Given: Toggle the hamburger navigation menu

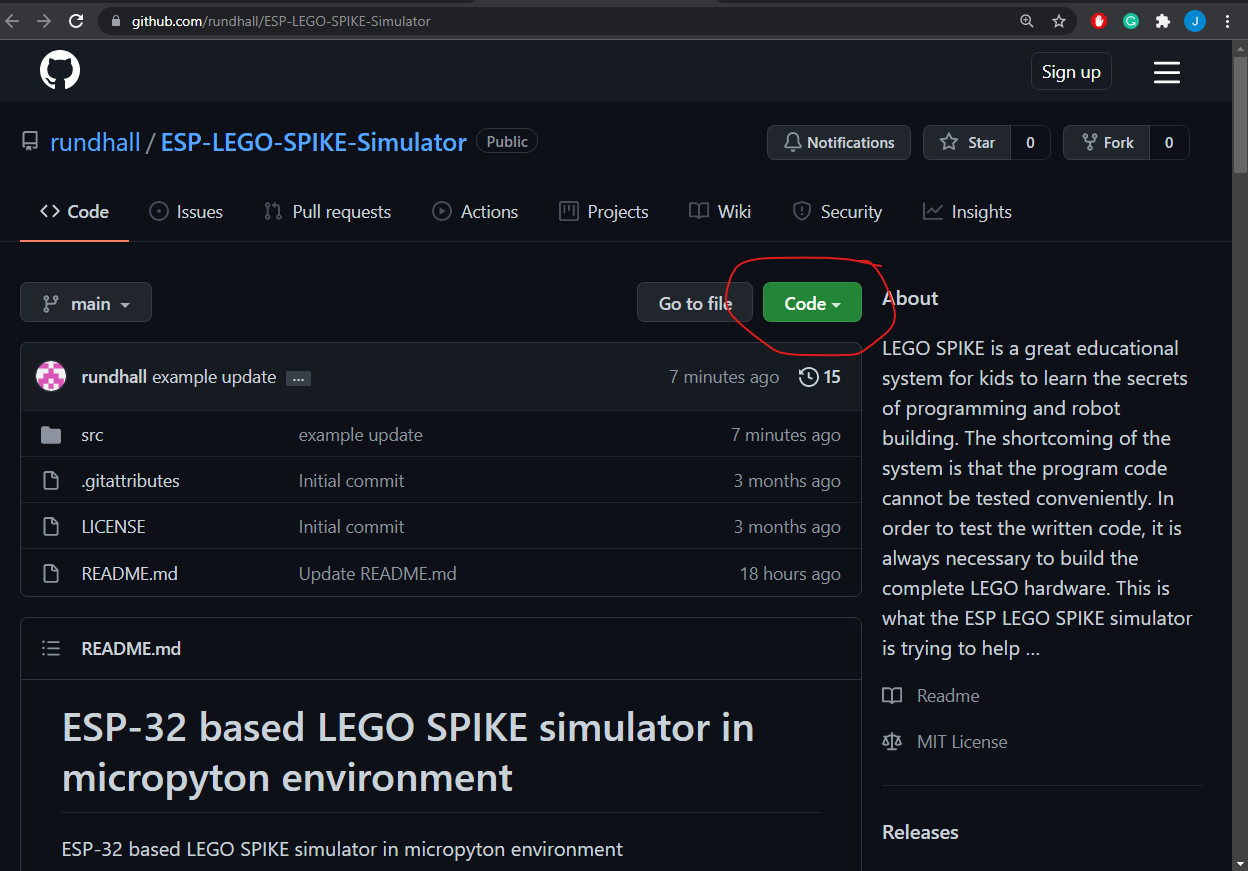Looking at the screenshot, I should [1166, 71].
